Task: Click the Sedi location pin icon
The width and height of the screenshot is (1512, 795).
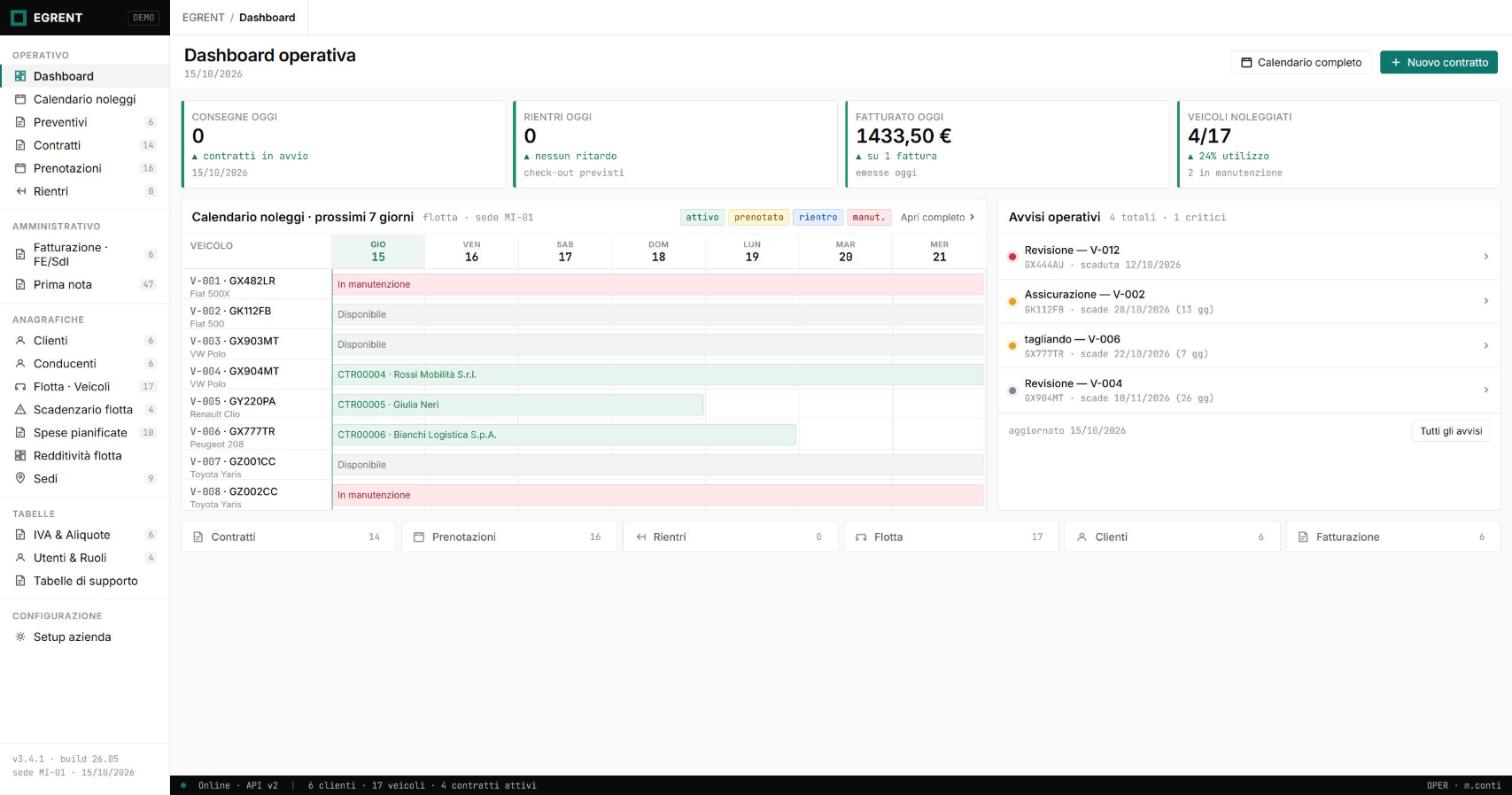Action: pos(20,479)
